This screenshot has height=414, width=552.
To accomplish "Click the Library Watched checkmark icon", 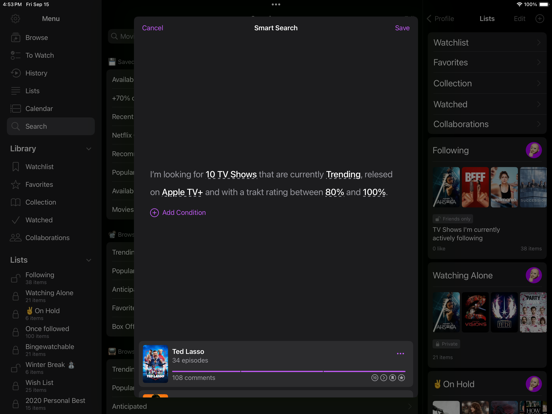I will click(x=15, y=220).
